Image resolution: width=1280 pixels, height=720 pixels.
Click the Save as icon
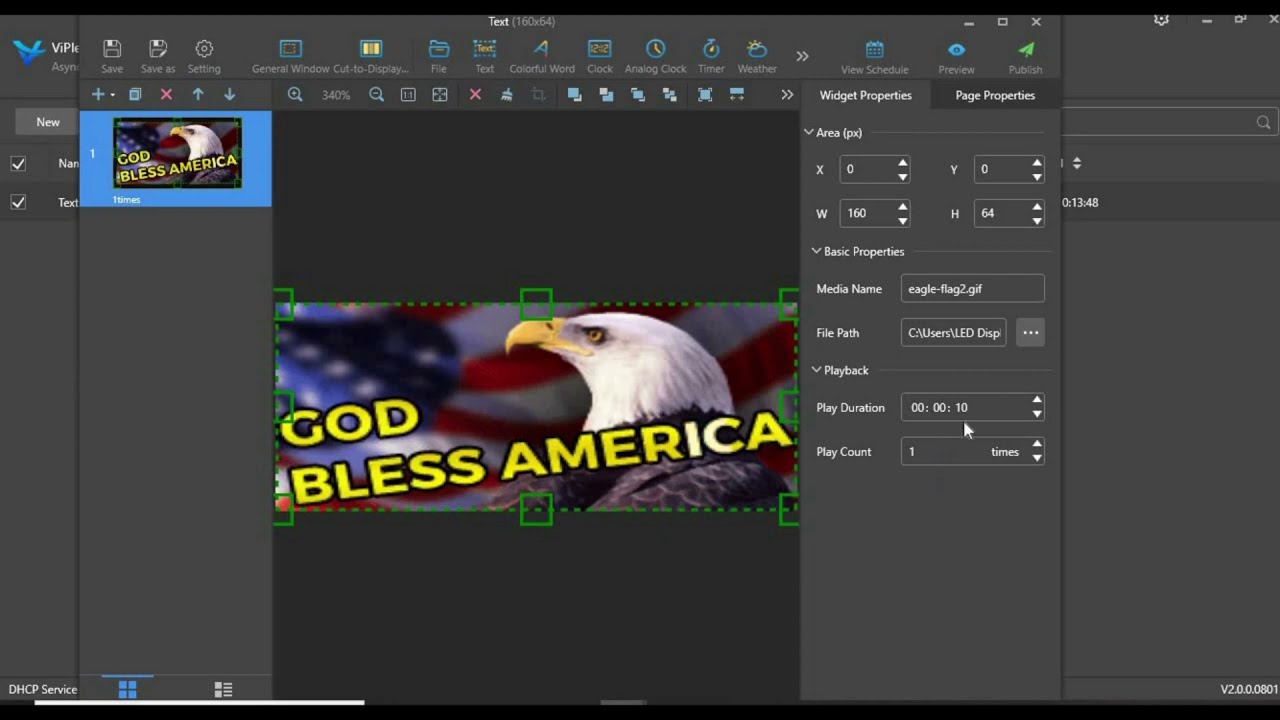click(158, 56)
